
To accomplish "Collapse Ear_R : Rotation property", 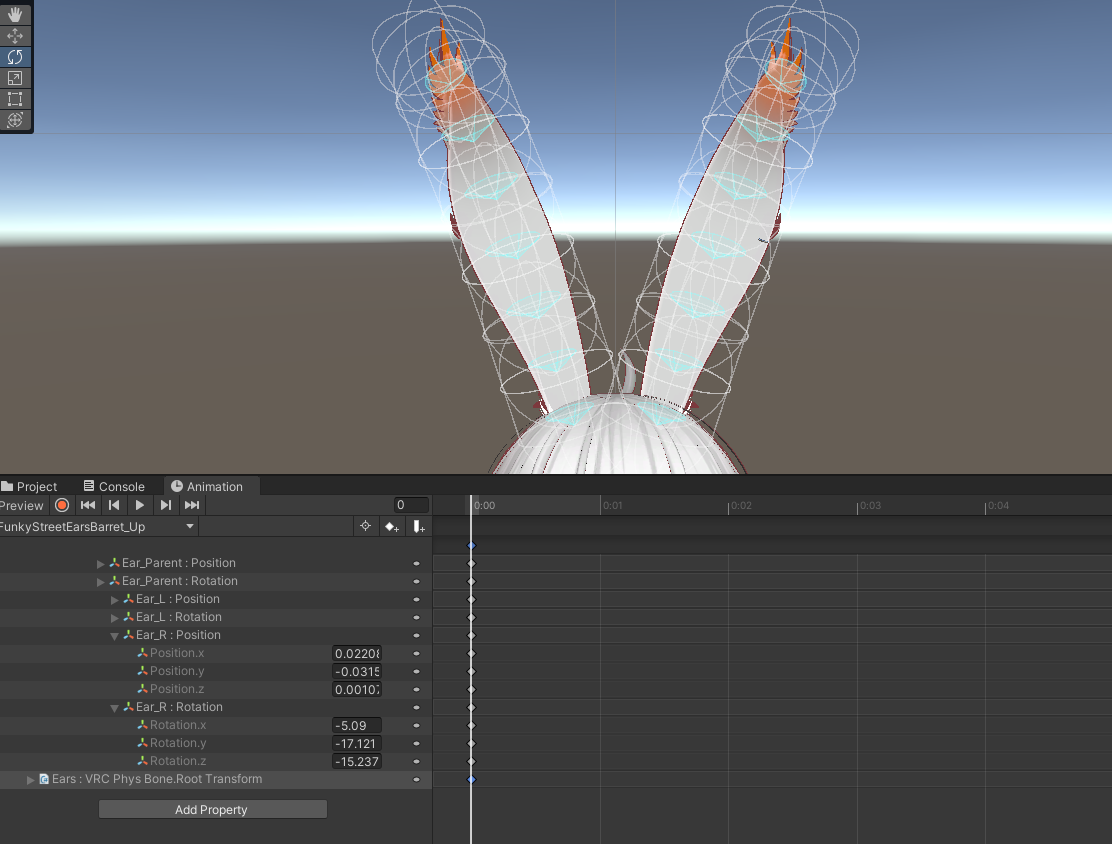I will pyautogui.click(x=115, y=708).
